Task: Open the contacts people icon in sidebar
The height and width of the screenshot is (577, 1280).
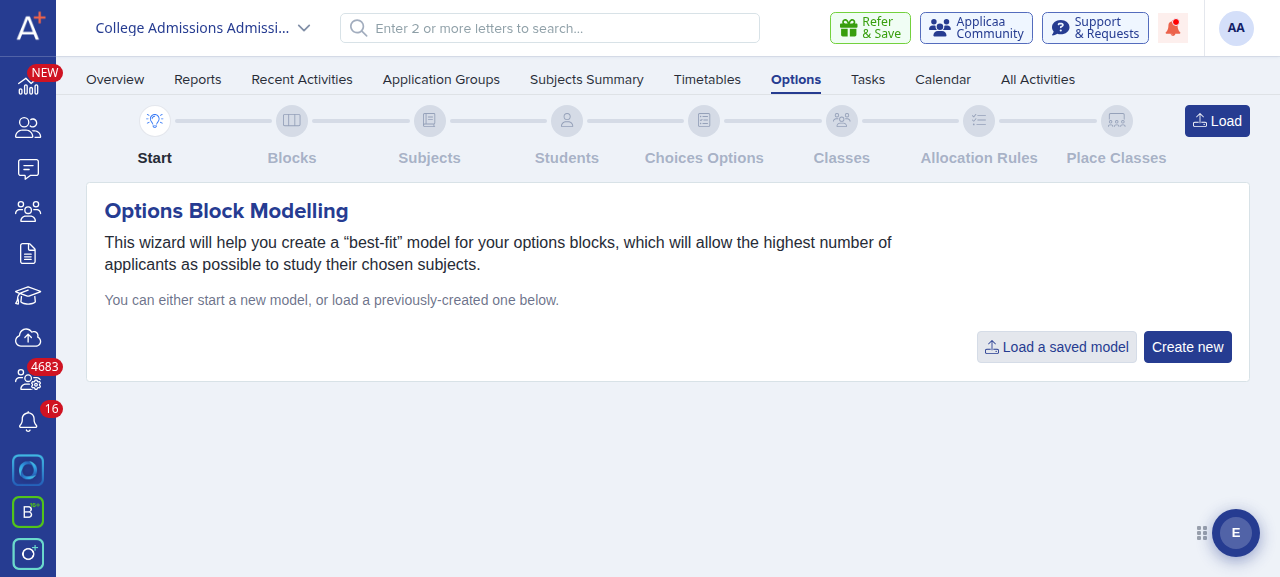Action: 28,128
